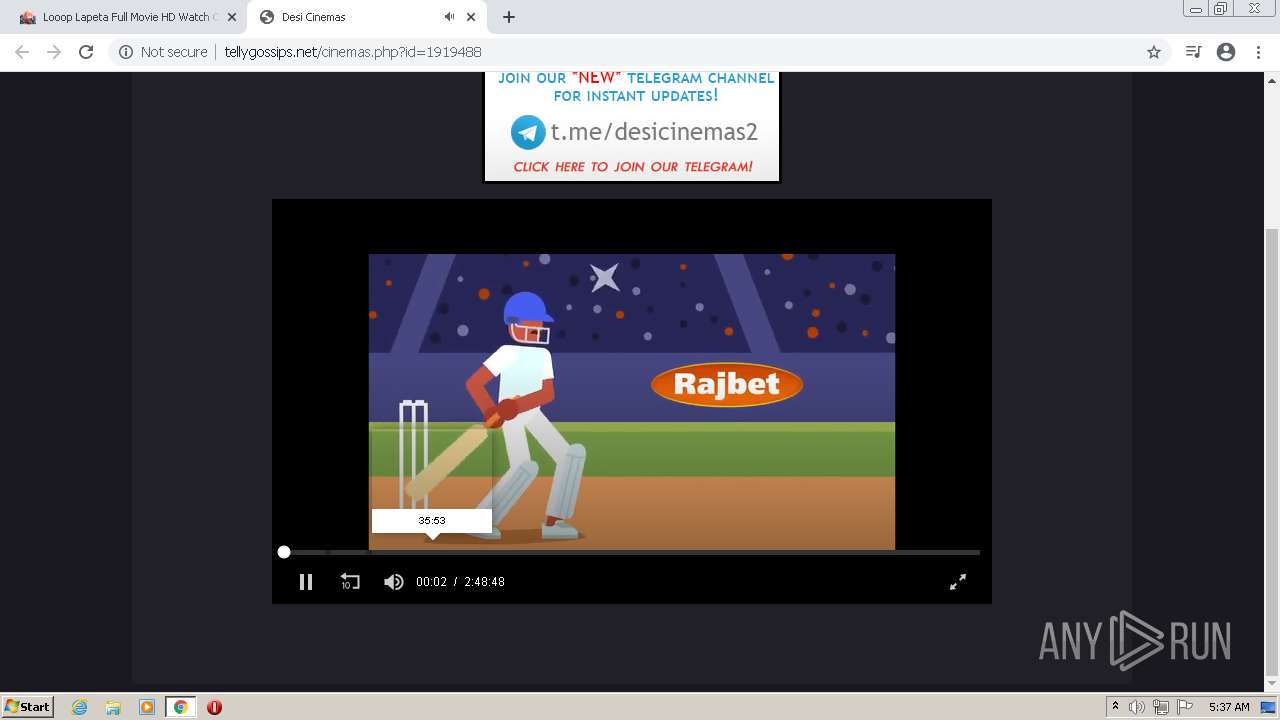Viewport: 1280px width, 720px height.
Task: Go forward to the next page
Action: pyautogui.click(x=54, y=52)
